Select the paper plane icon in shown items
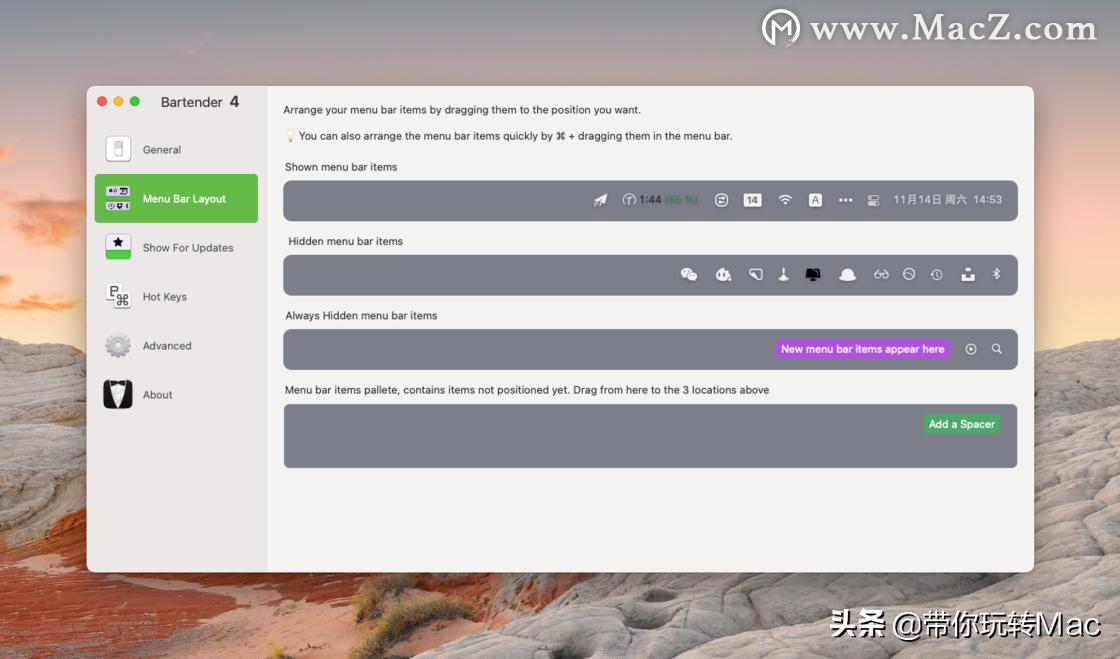The width and height of the screenshot is (1120, 659). (600, 199)
